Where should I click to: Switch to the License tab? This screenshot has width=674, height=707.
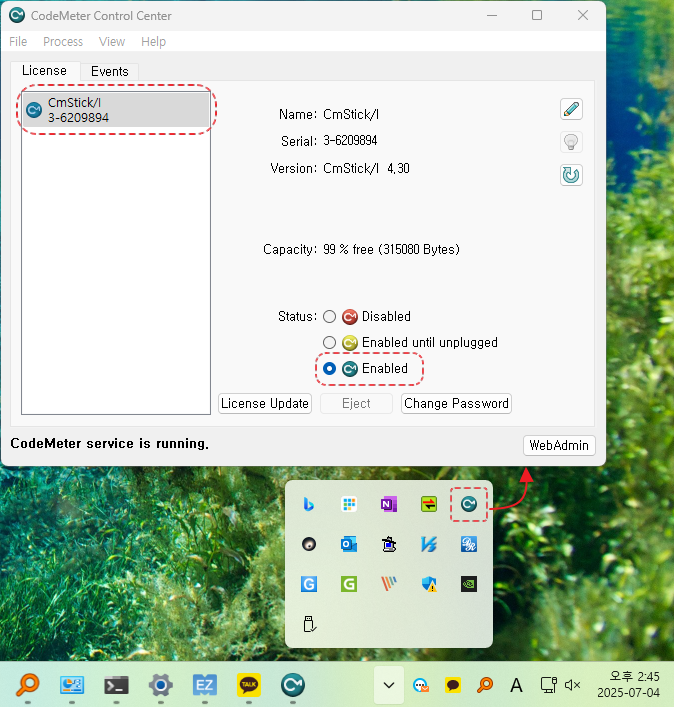tap(45, 71)
